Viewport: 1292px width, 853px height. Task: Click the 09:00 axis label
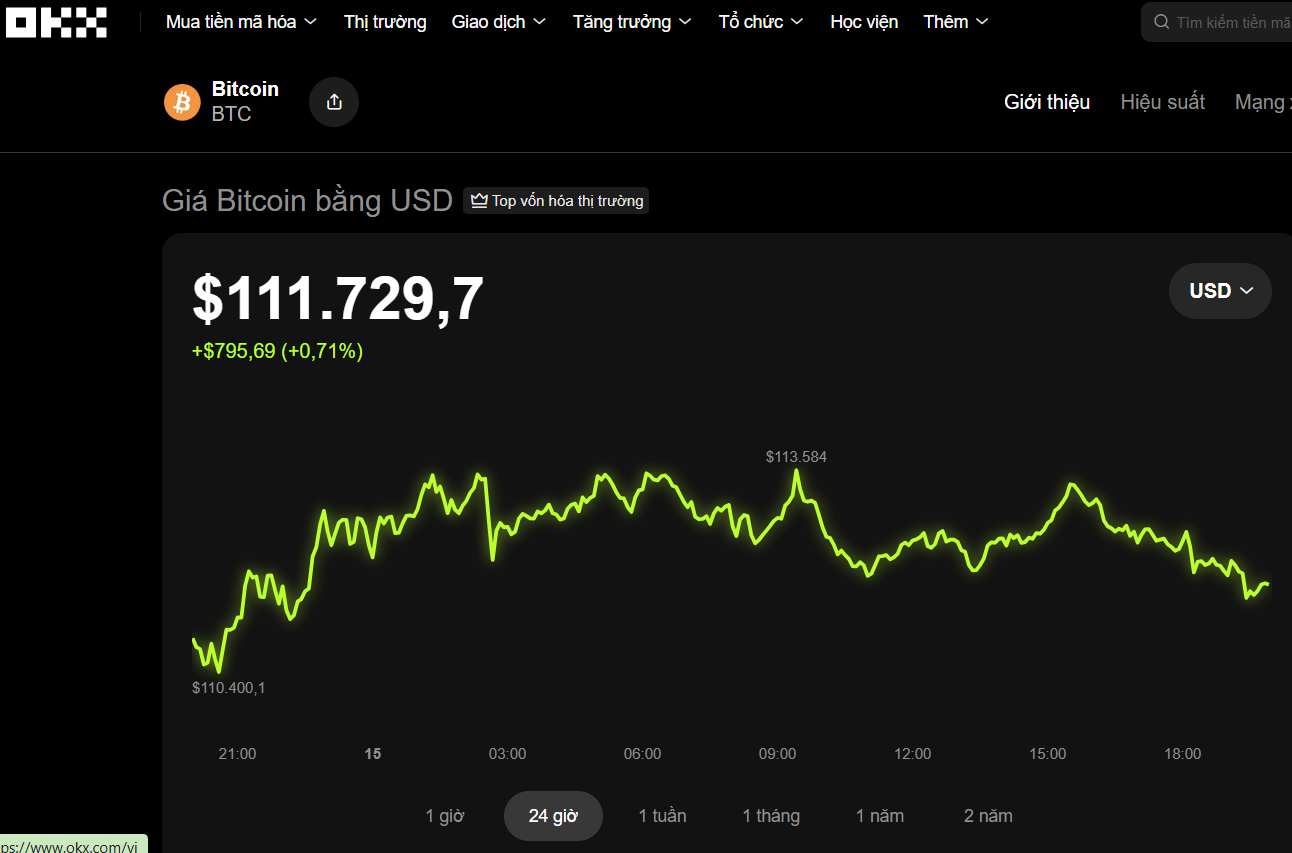coord(777,754)
